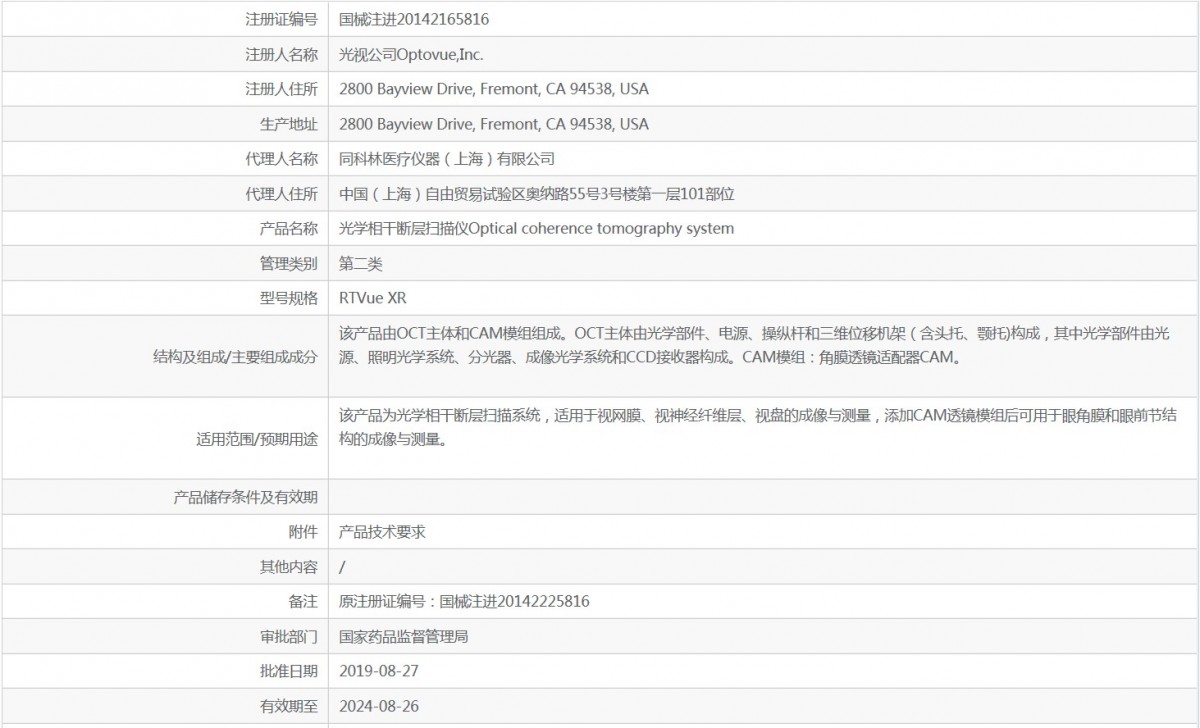Click the 代理人名称 label

pos(281,159)
